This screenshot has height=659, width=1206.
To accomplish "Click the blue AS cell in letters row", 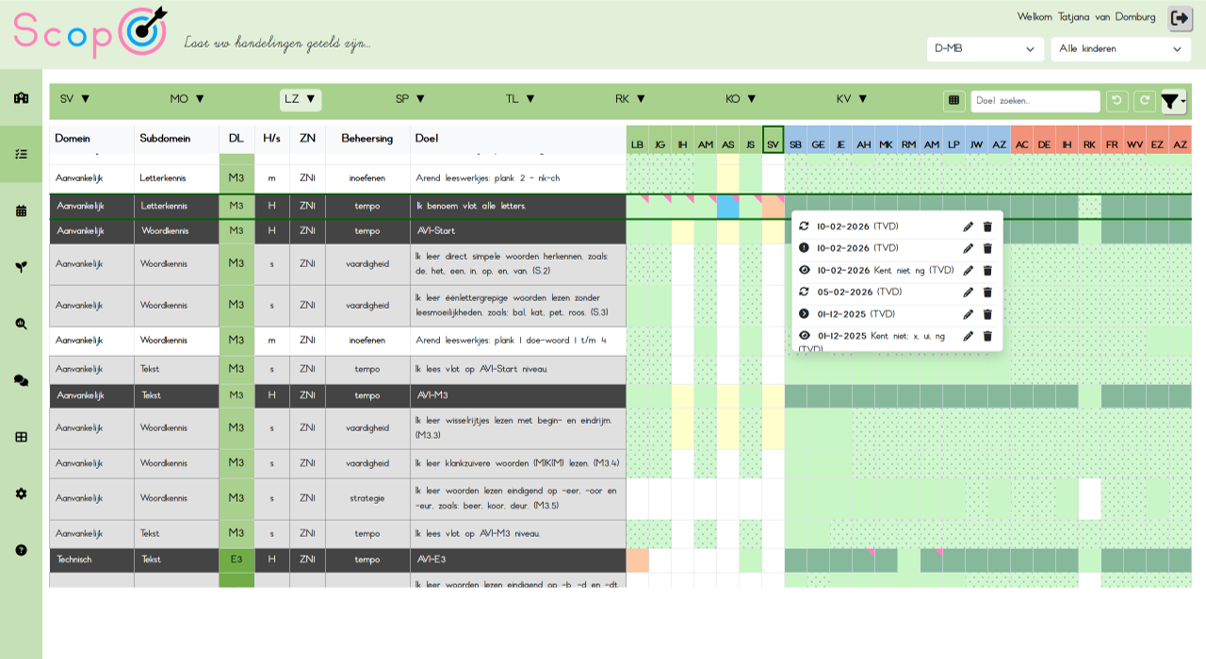I will click(x=728, y=207).
